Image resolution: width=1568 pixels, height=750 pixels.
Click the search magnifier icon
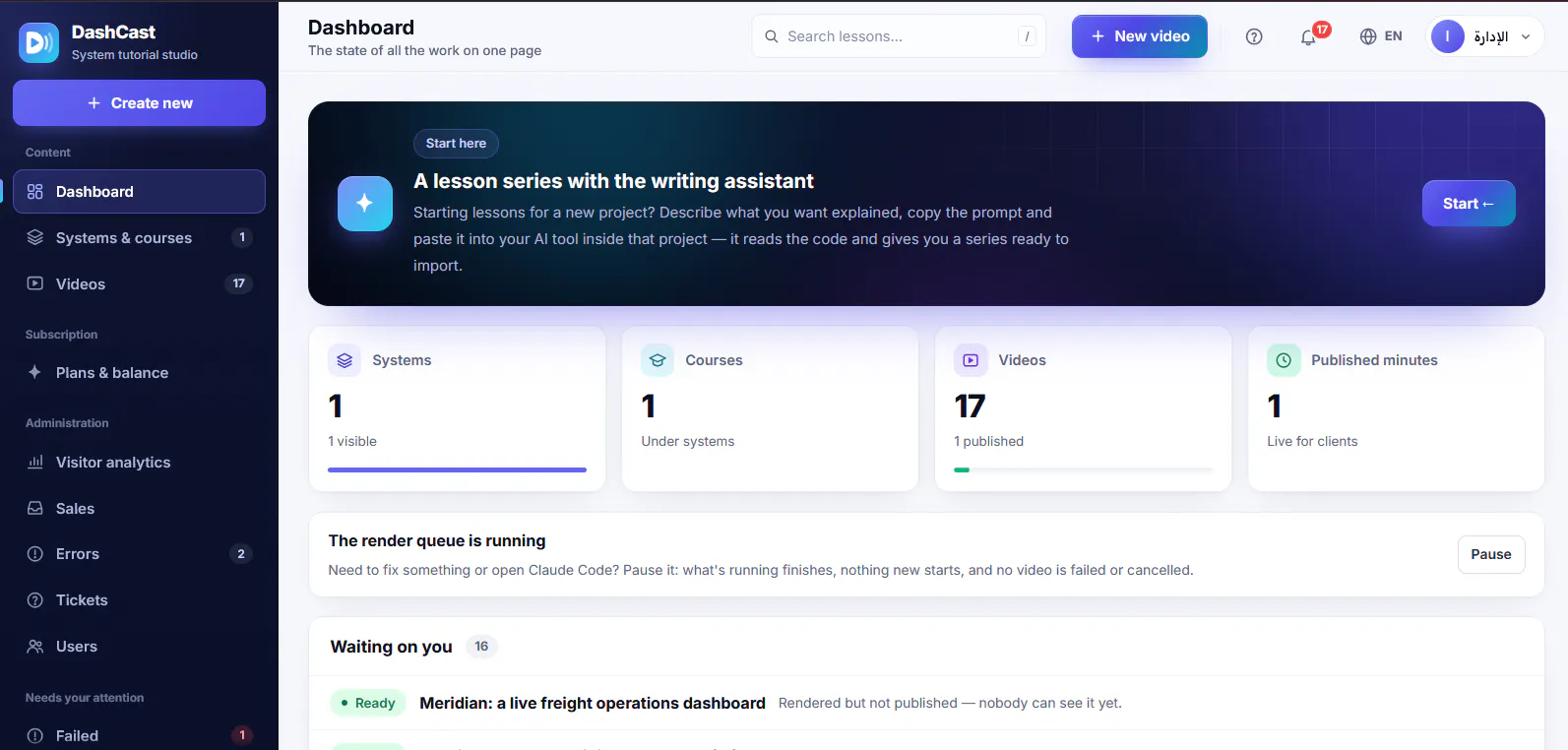tap(772, 36)
